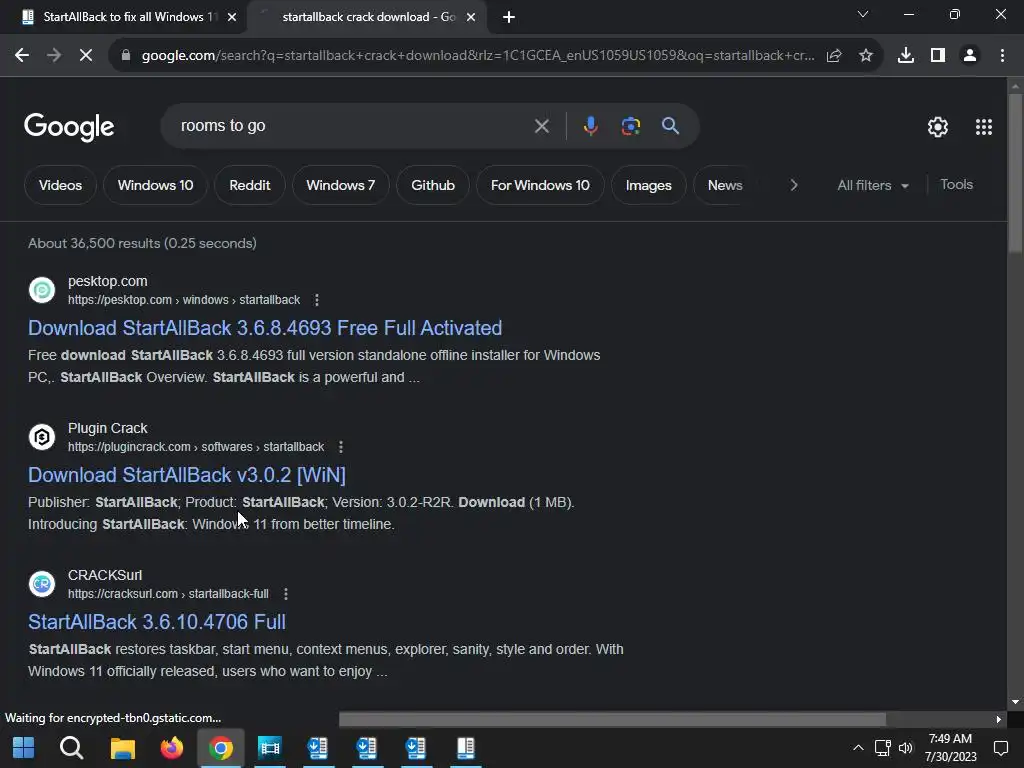
Task: Go to Google homepage via the logo
Action: pyautogui.click(x=69, y=127)
